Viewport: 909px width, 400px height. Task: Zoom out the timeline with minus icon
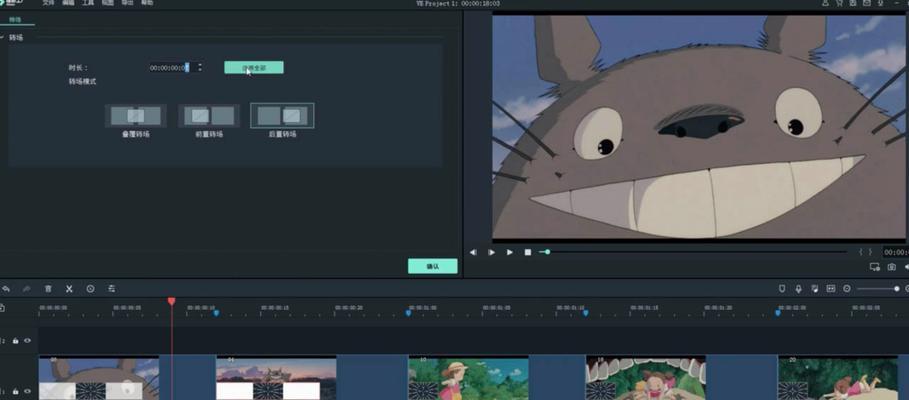[847, 289]
